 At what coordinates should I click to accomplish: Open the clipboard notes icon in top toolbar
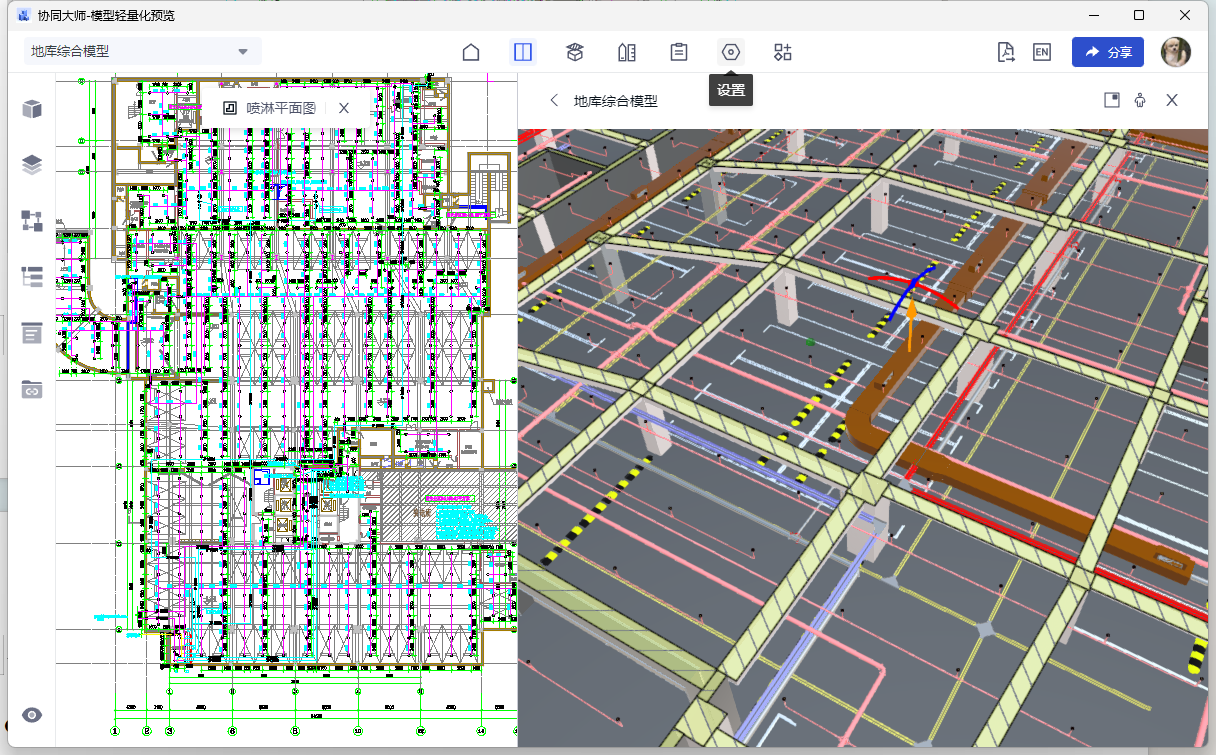click(x=679, y=52)
